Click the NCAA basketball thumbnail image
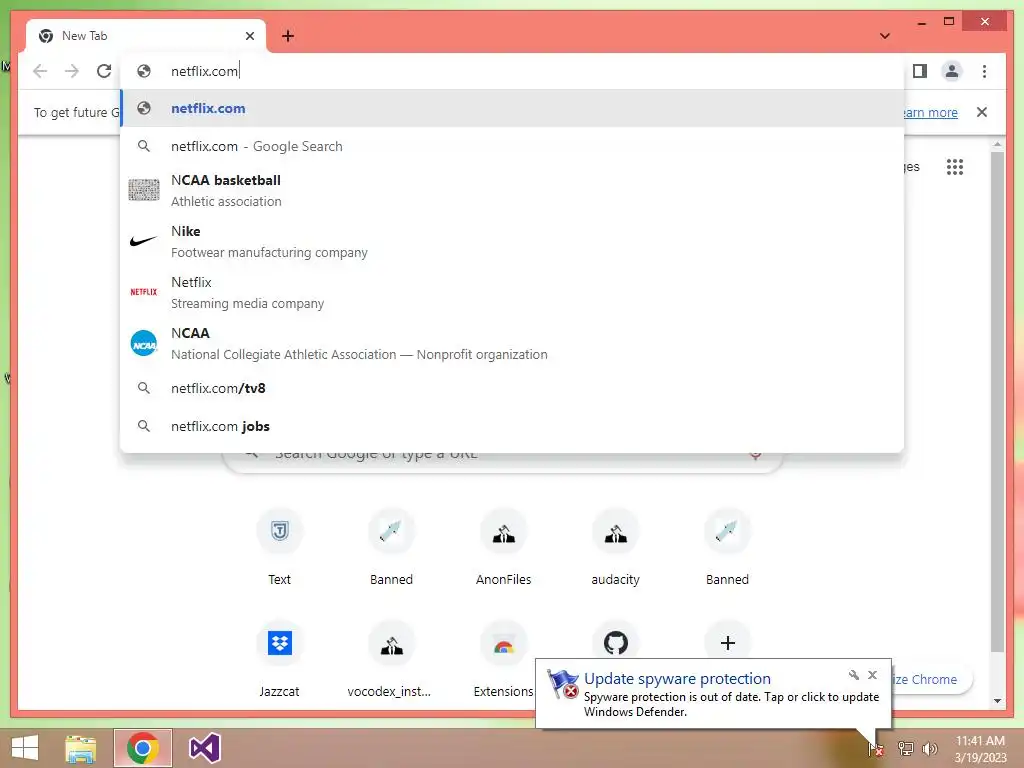This screenshot has width=1024, height=768. click(x=144, y=190)
